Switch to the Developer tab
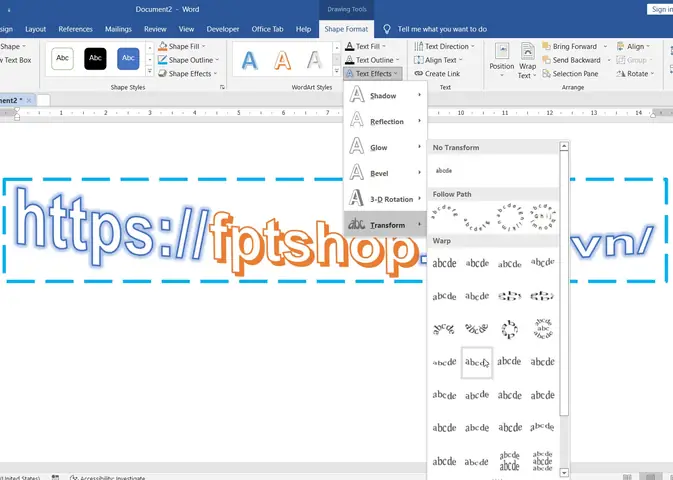The image size is (673, 480). coord(223,29)
